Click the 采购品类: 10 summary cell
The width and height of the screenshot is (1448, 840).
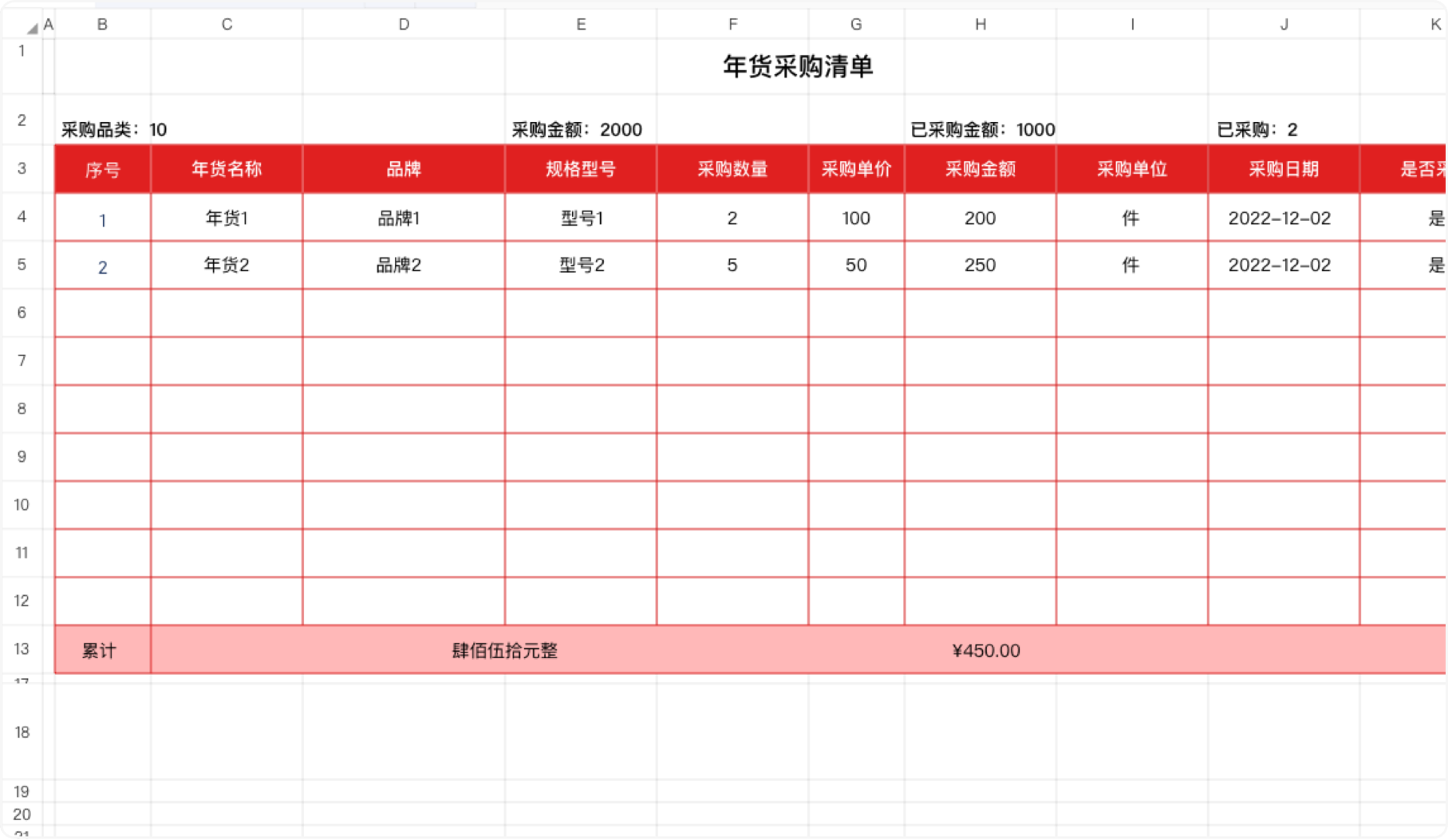point(114,129)
